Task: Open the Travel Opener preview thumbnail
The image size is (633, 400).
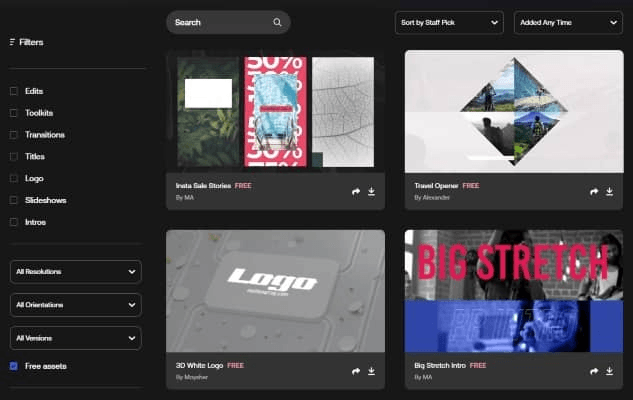Action: (x=514, y=112)
